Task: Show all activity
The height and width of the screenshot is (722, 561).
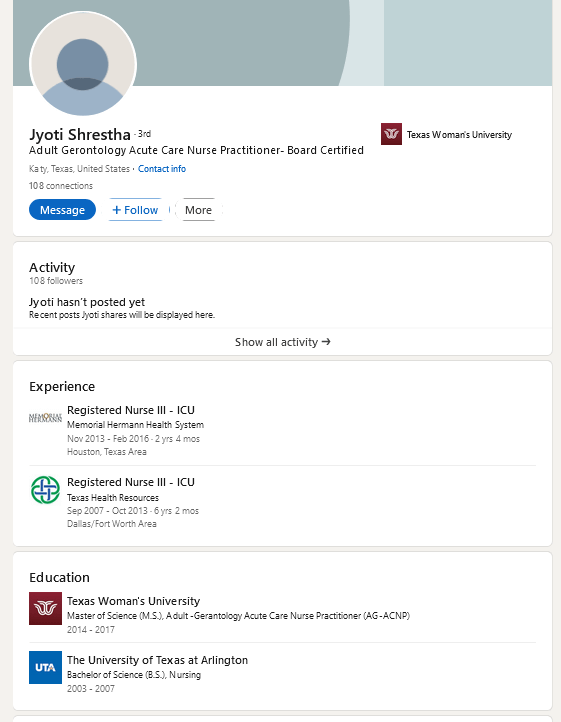Action: [x=282, y=342]
